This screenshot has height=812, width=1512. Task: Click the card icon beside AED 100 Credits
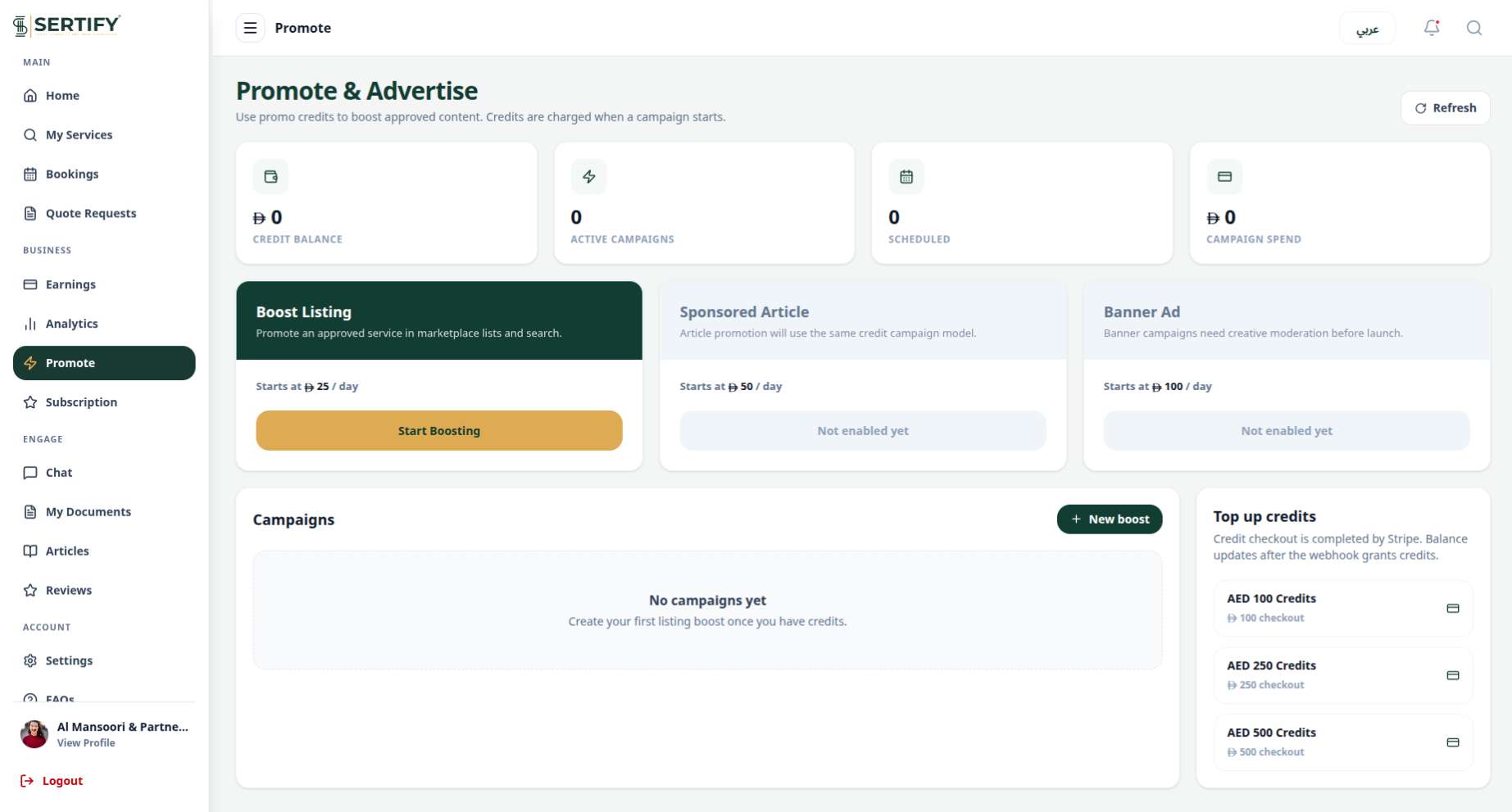pyautogui.click(x=1453, y=608)
